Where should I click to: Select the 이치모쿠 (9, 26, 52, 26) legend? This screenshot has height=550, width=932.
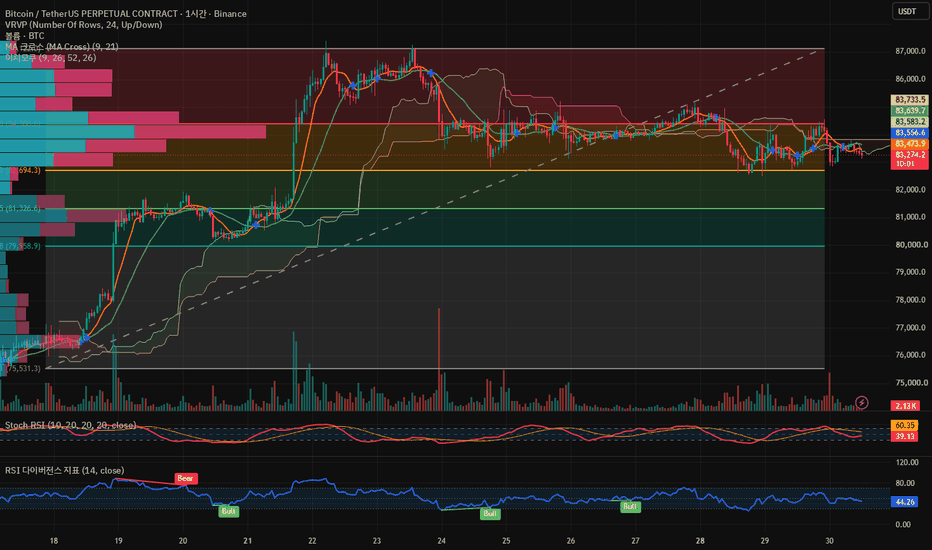tap(51, 58)
